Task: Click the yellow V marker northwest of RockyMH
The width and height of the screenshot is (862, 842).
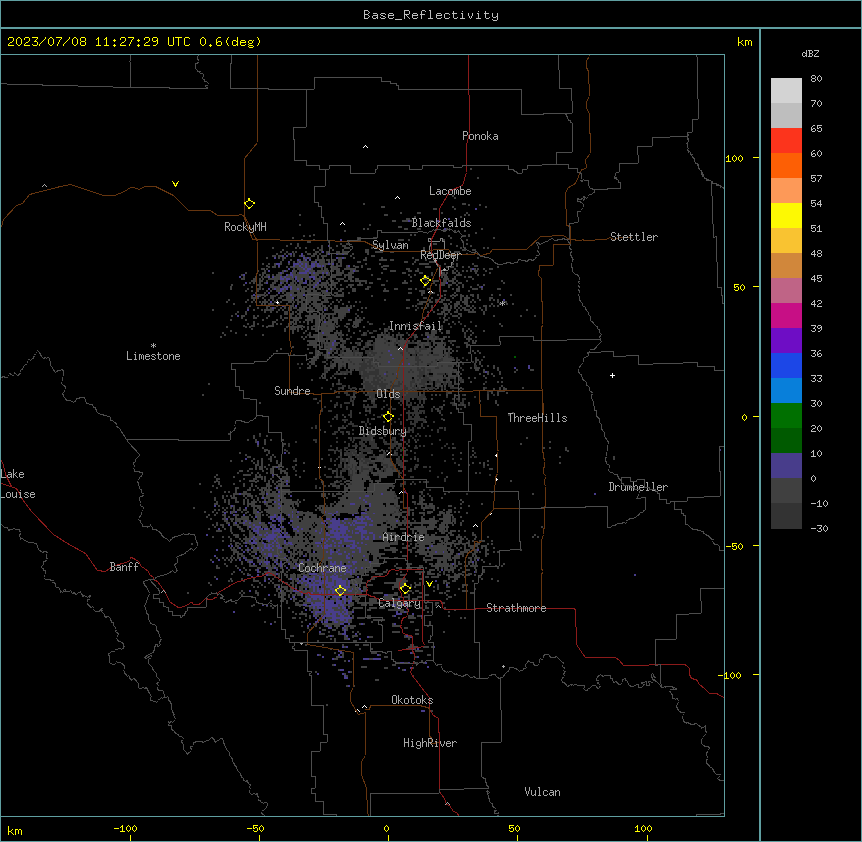Action: click(x=175, y=184)
